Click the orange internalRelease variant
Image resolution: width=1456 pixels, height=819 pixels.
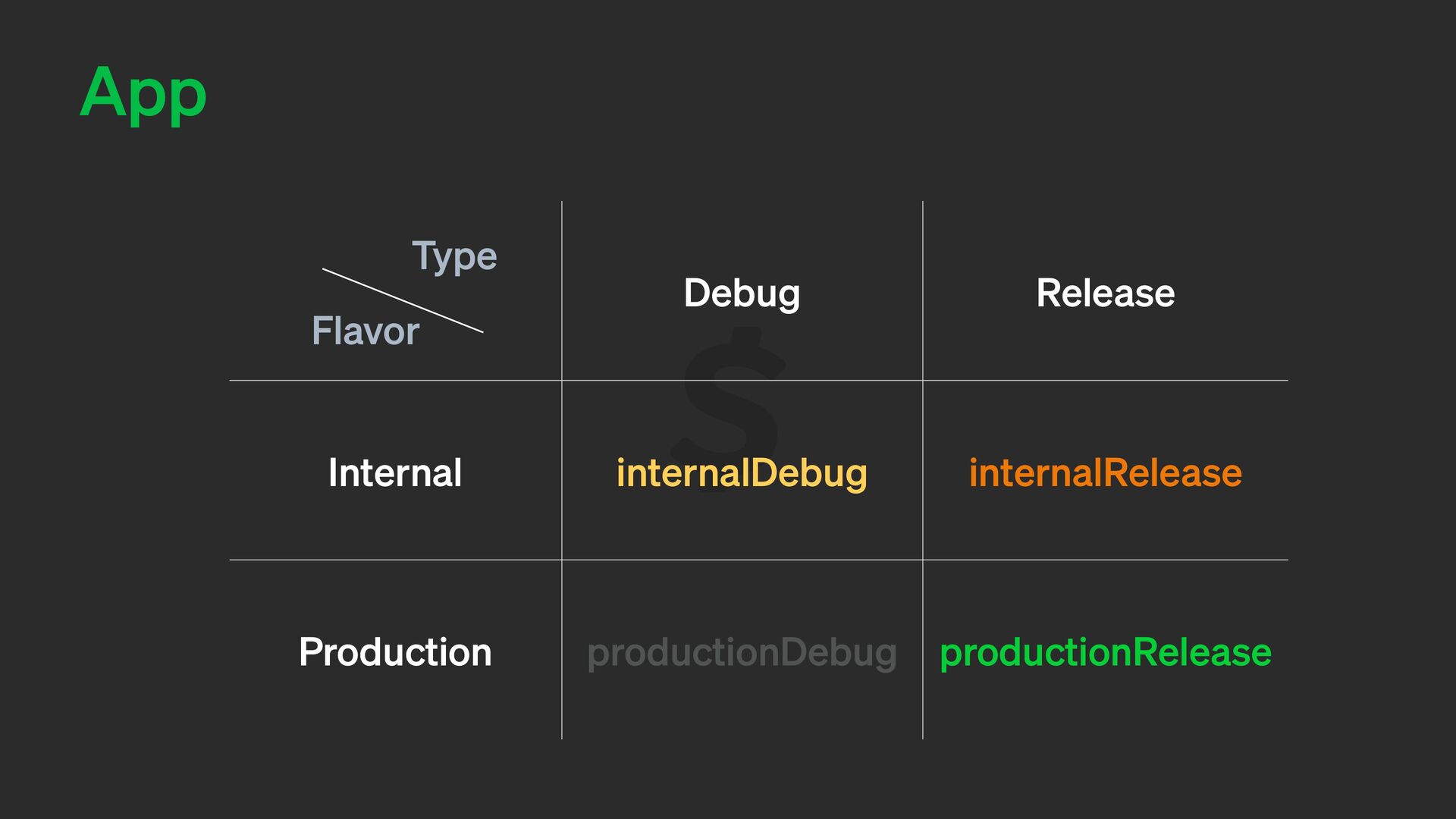[x=1105, y=473]
